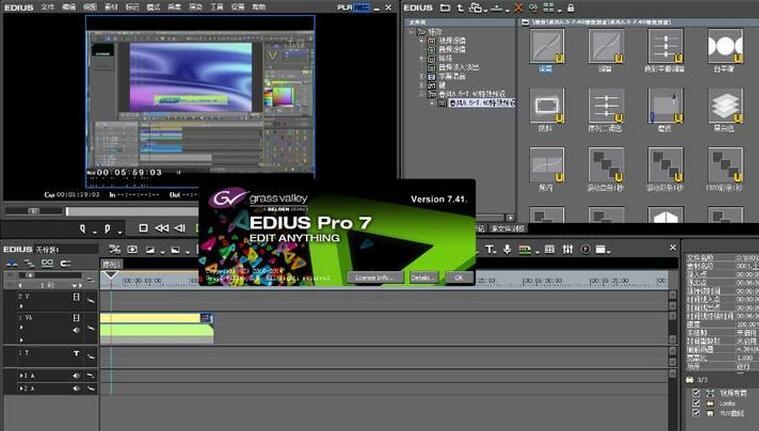Expand the 1 A audio track triangle
The width and height of the screenshot is (759, 431).
[x=21, y=376]
